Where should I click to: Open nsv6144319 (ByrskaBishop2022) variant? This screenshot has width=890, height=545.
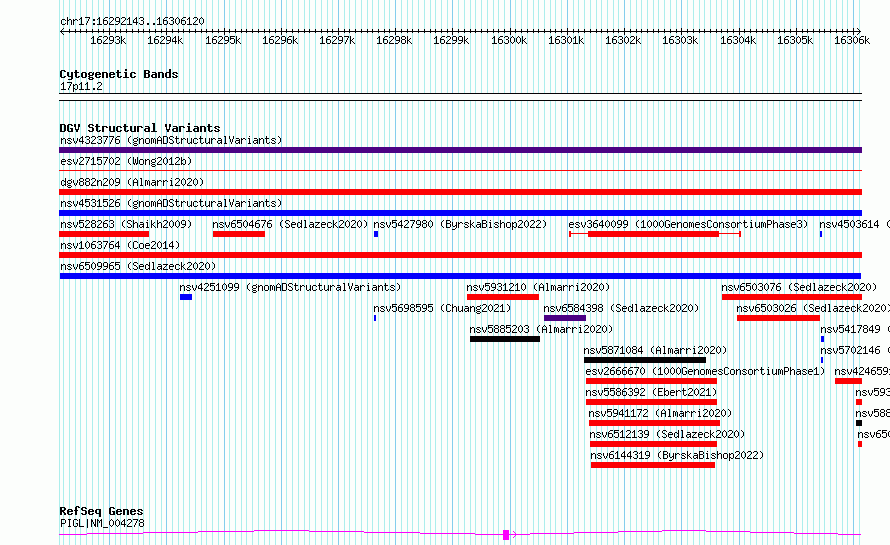[x=677, y=455]
